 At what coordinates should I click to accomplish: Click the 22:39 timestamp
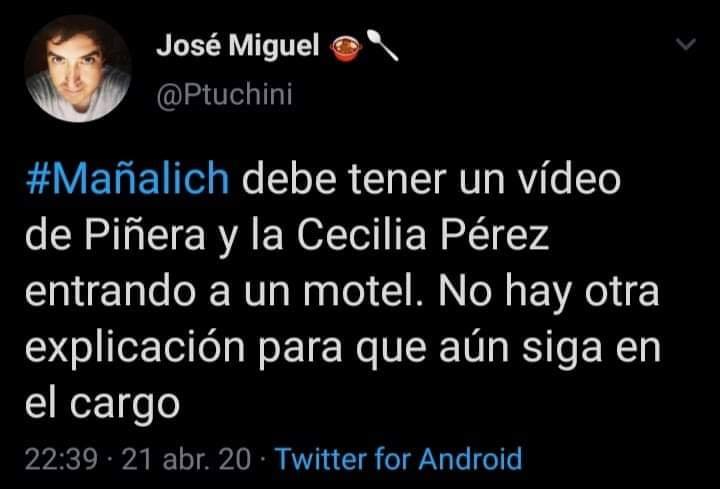pos(62,459)
